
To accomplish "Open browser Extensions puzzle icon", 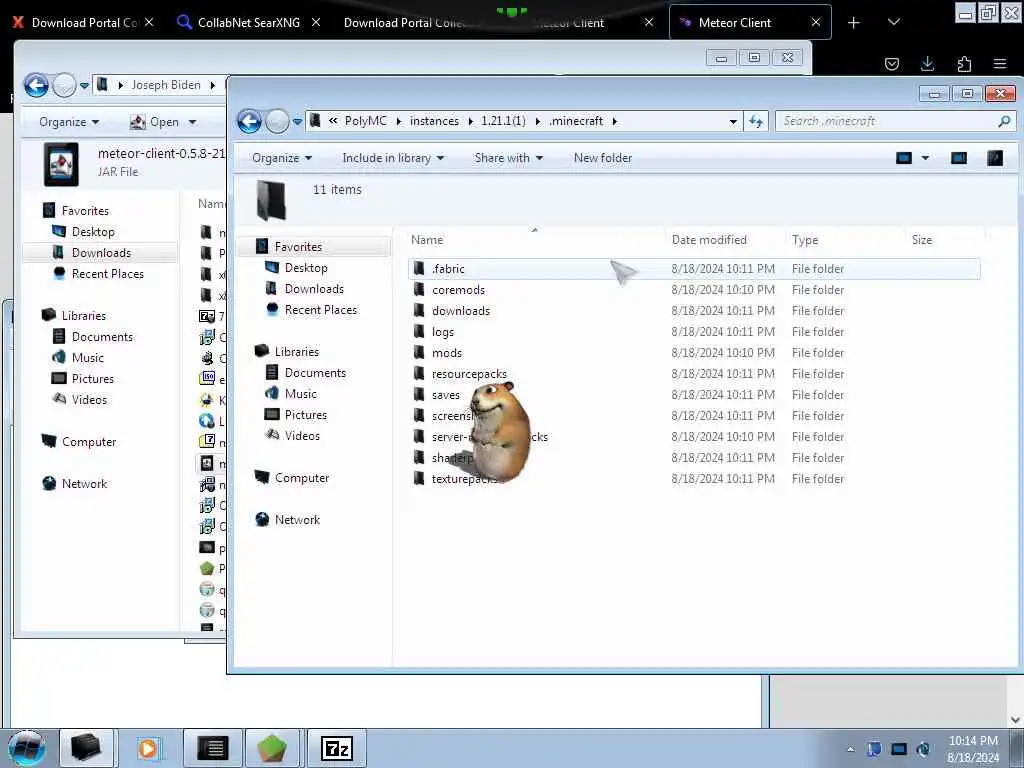I will click(x=964, y=63).
